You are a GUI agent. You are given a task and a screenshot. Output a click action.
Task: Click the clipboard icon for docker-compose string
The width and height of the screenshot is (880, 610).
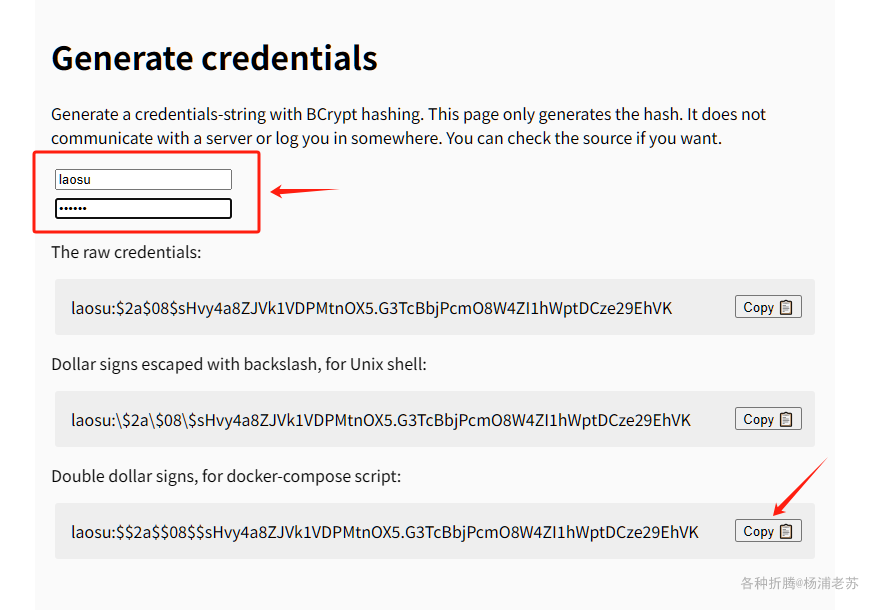pyautogui.click(x=786, y=531)
